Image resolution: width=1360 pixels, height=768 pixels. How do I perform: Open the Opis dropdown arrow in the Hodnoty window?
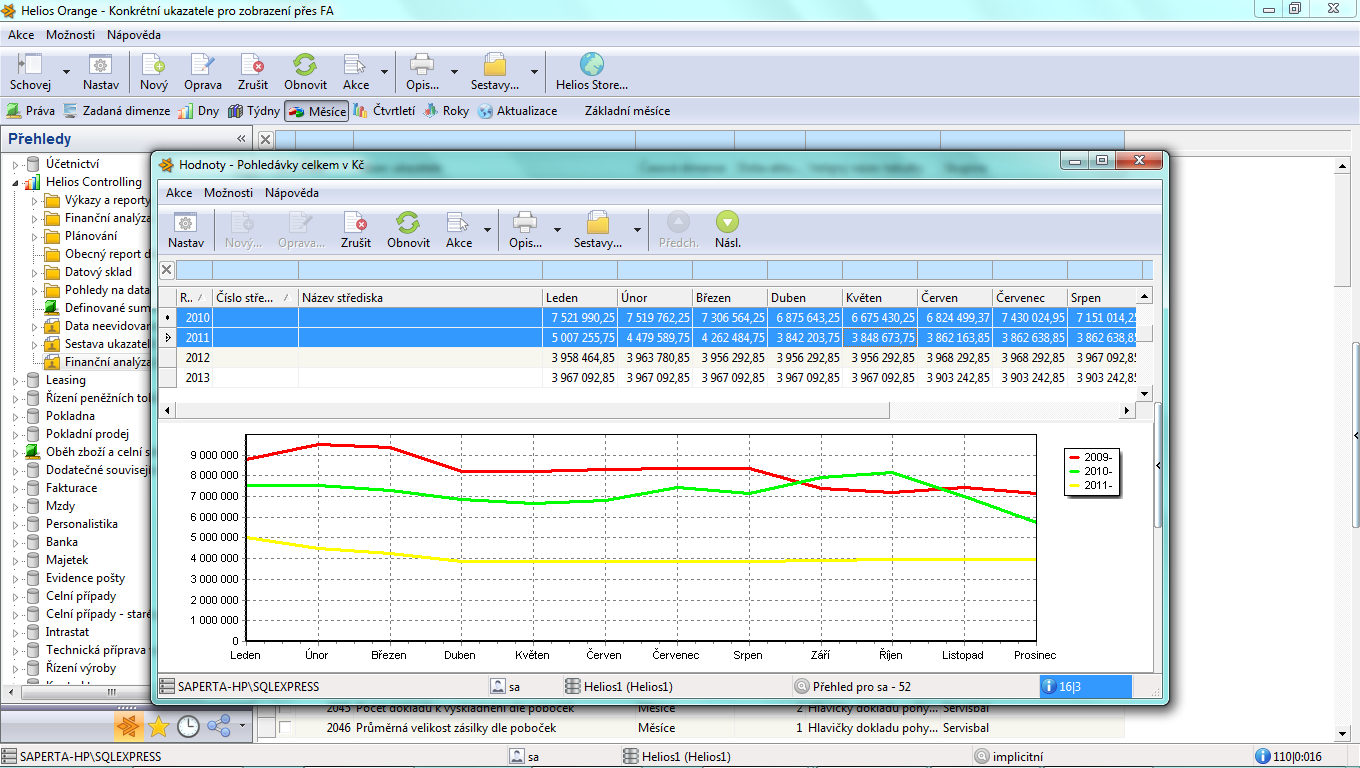point(555,229)
